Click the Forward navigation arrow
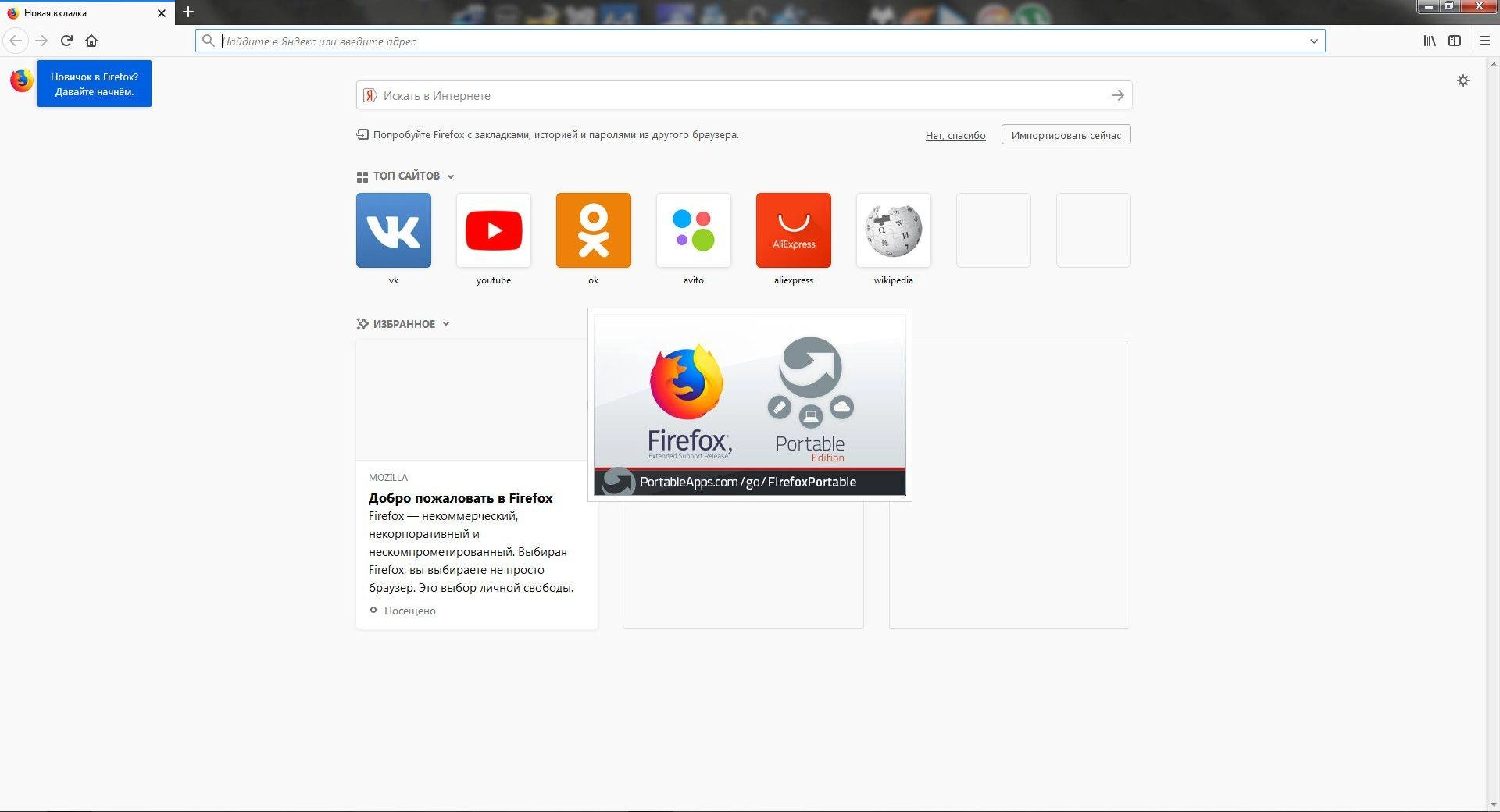Screen dimensions: 1500x812 41,41
